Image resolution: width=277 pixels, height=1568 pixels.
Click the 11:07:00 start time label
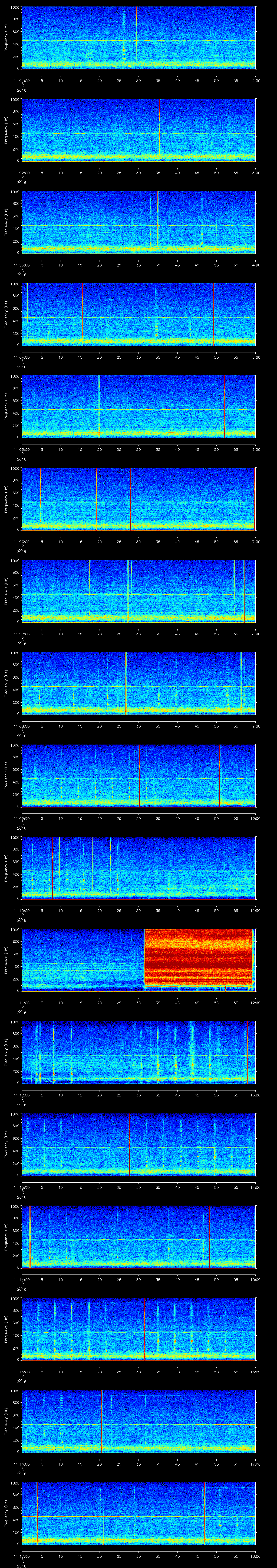click(21, 634)
